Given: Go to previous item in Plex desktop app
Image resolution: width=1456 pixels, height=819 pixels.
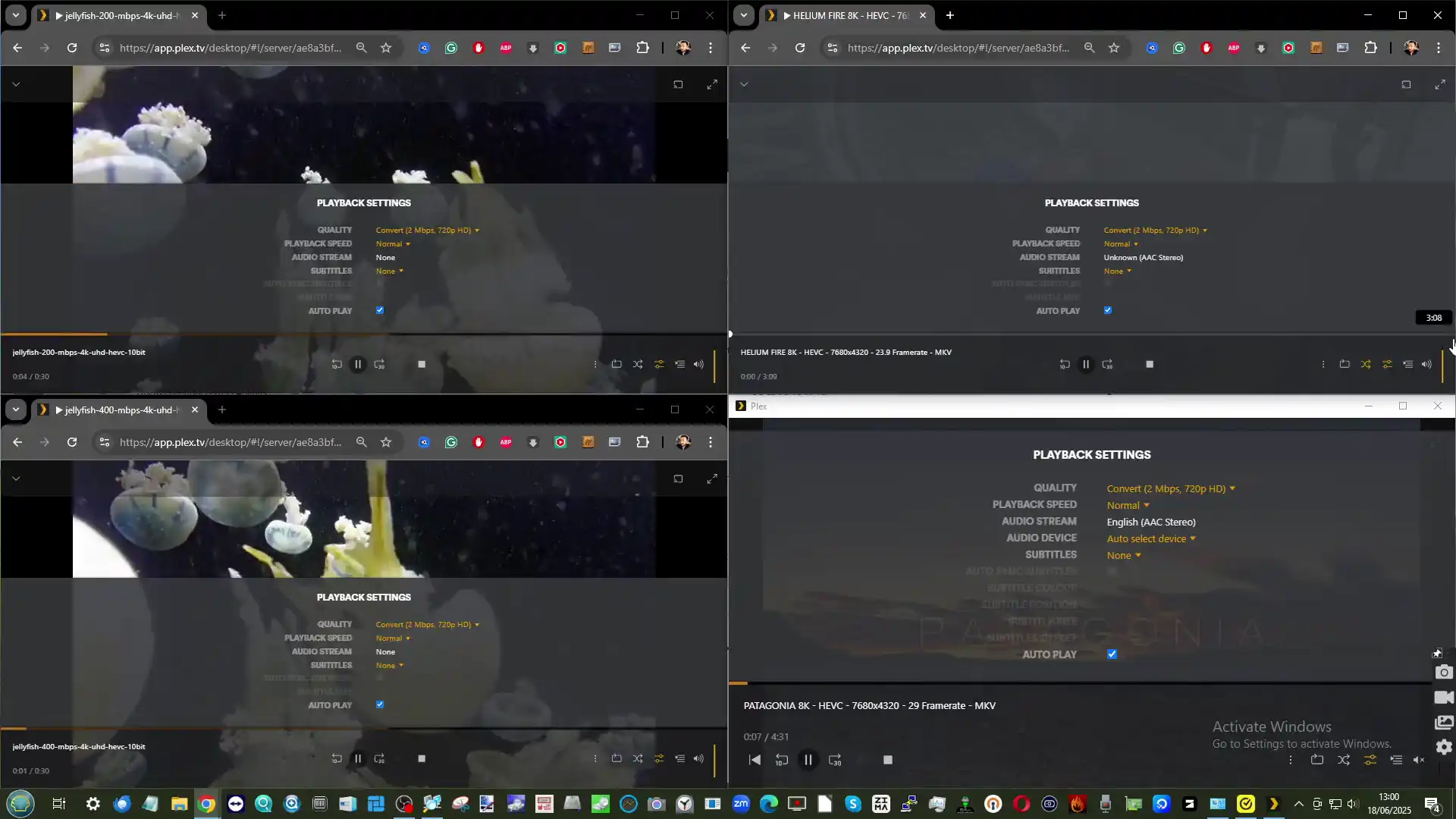Looking at the screenshot, I should coord(755,760).
